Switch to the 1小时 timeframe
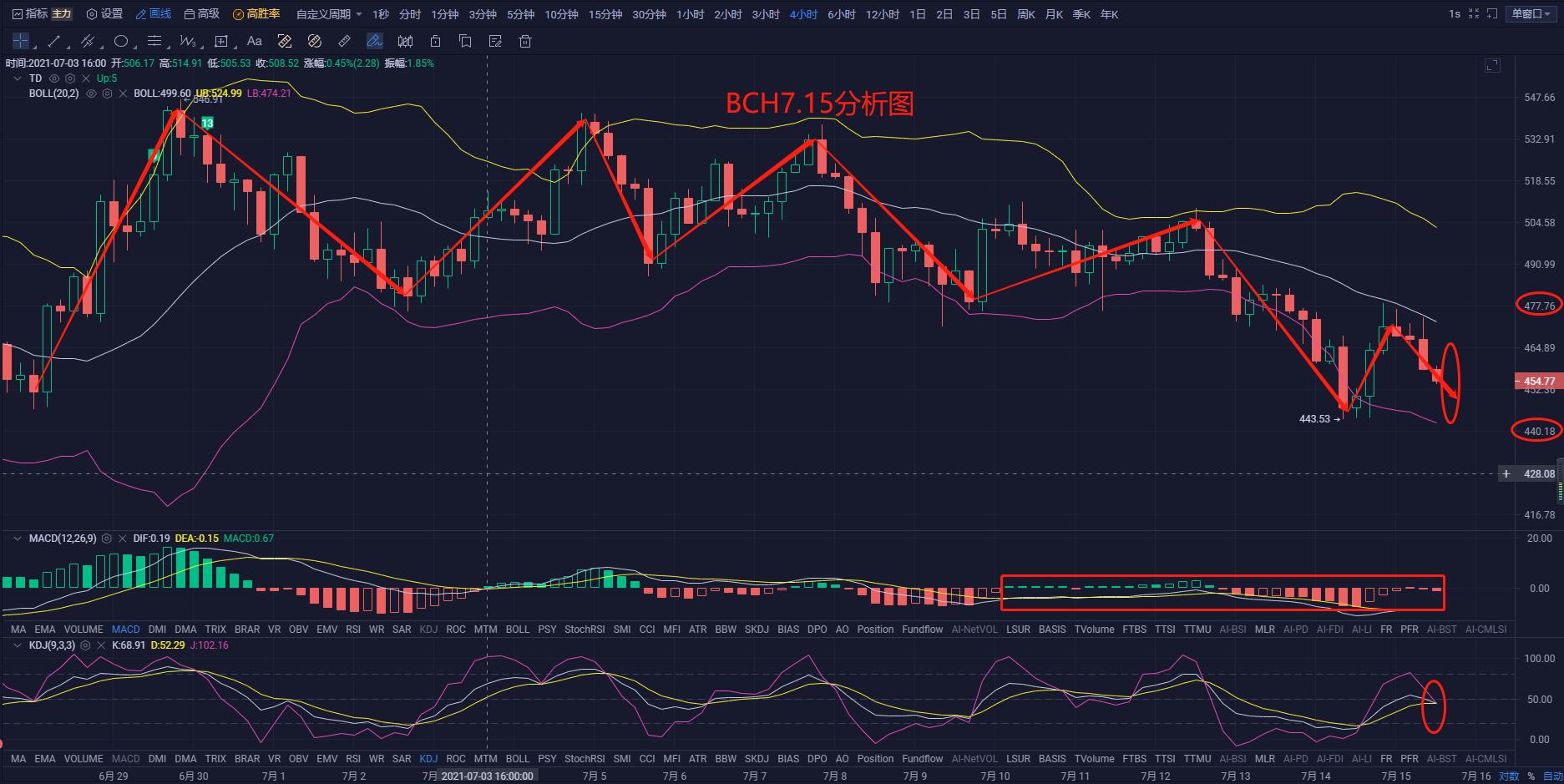Image resolution: width=1564 pixels, height=784 pixels. tap(690, 14)
